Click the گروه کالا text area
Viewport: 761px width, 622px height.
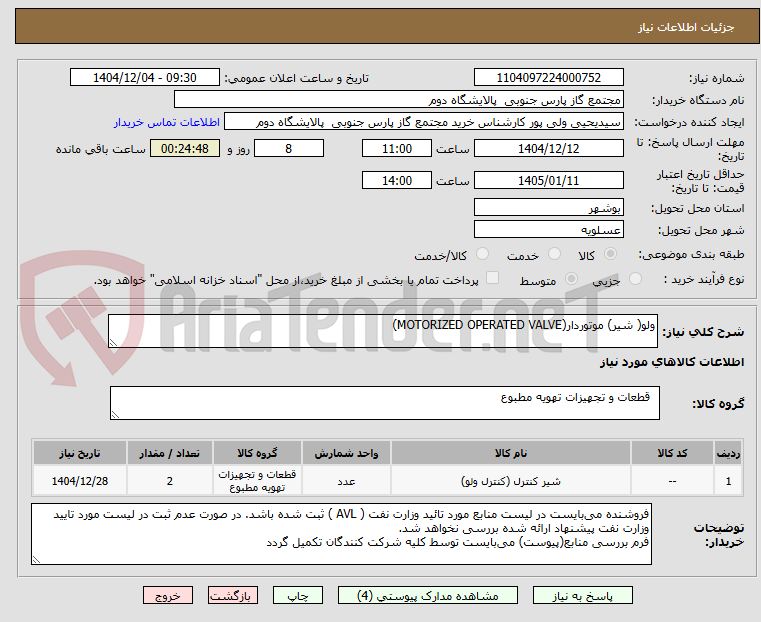[384, 403]
